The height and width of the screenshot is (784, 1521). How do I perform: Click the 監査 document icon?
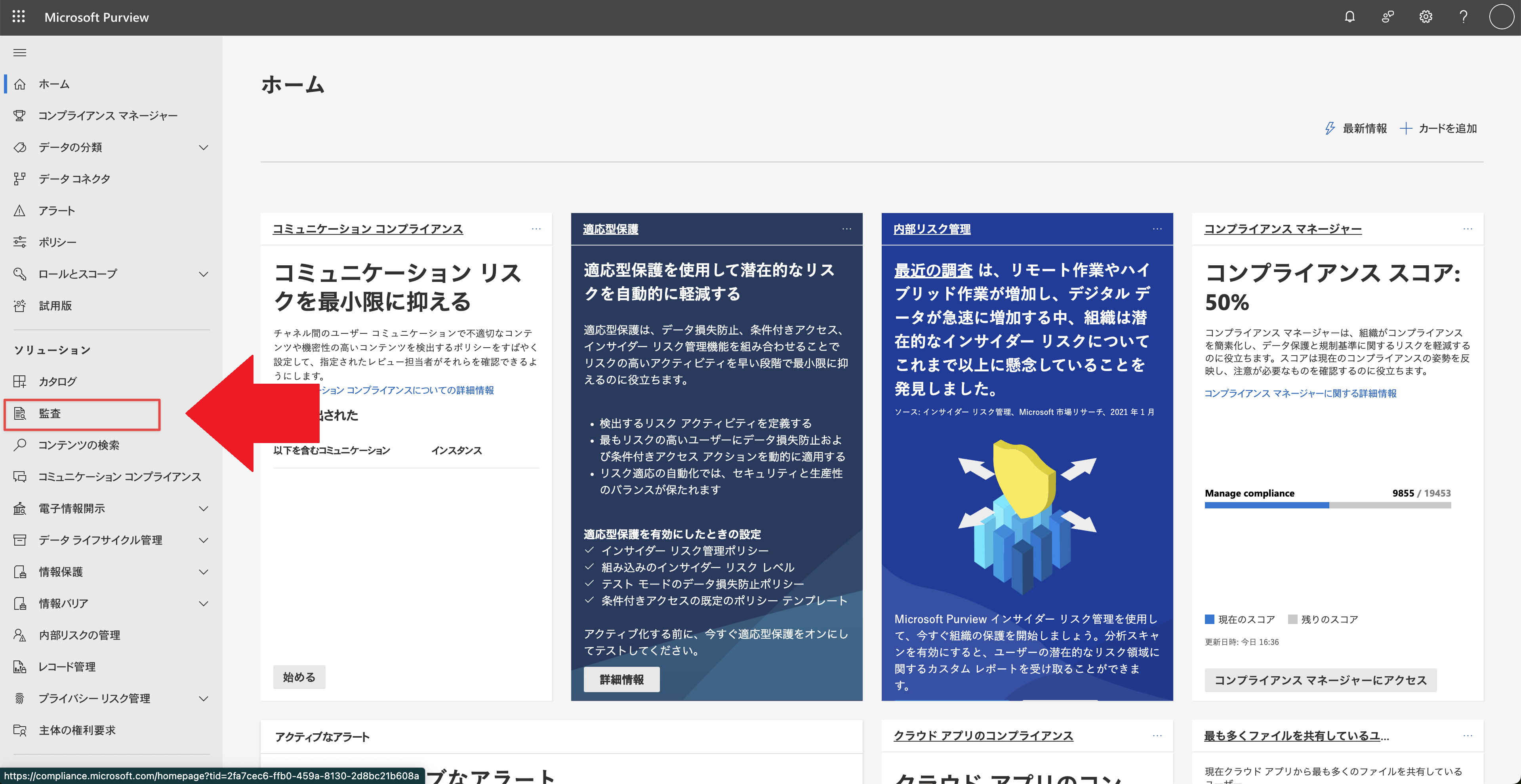(20, 414)
